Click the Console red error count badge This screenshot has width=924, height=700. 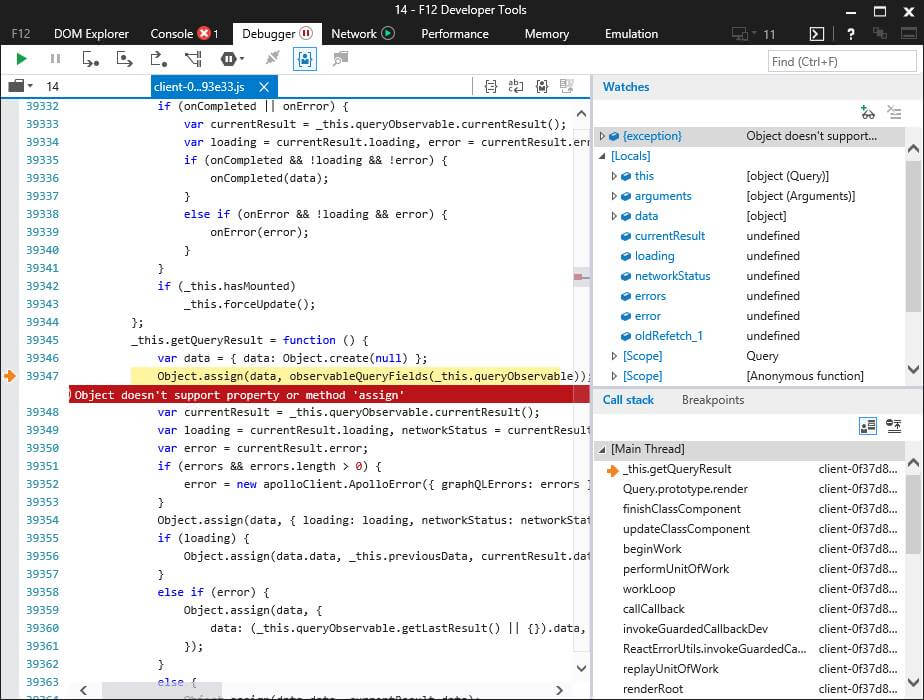pyautogui.click(x=204, y=34)
